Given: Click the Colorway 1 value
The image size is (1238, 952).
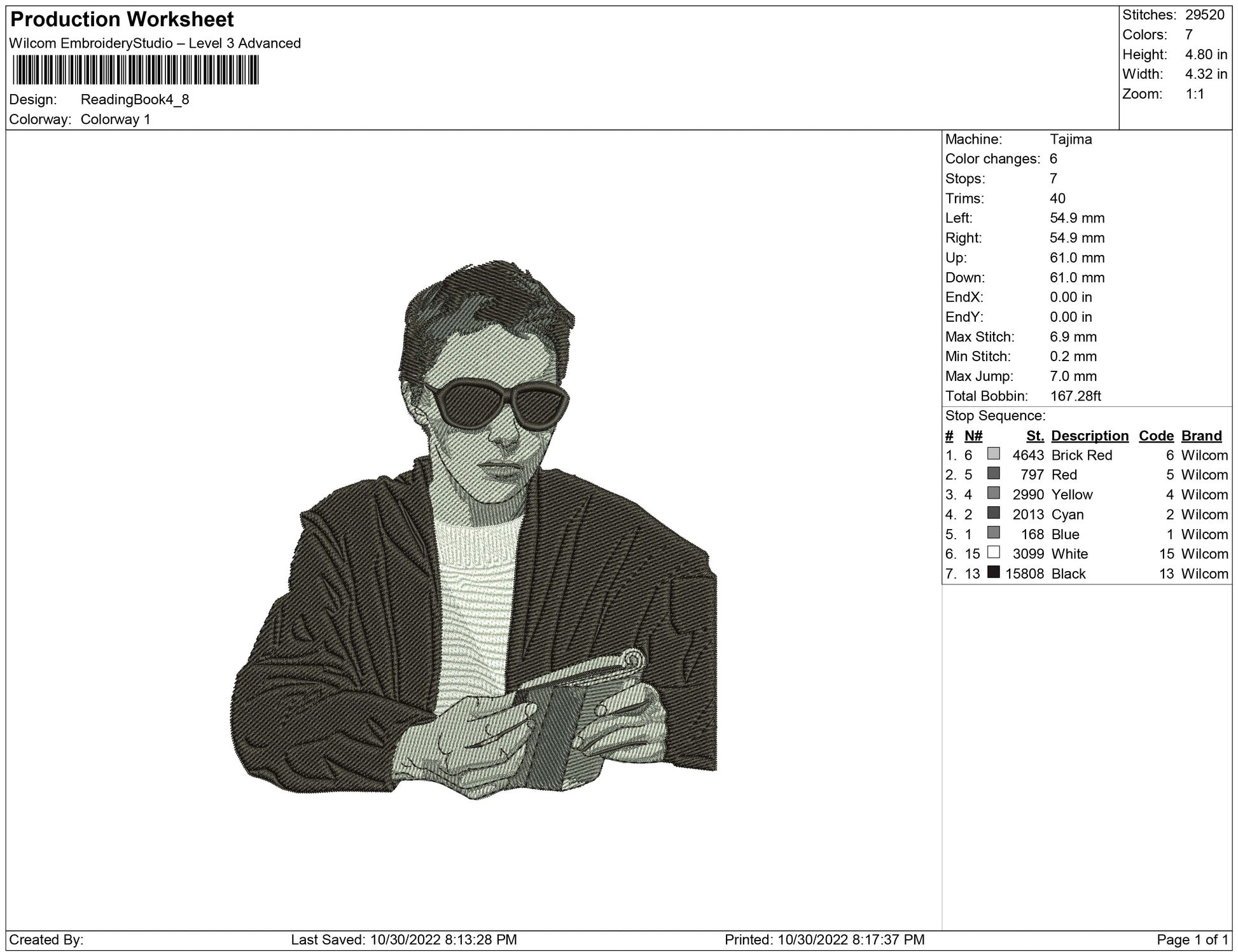Looking at the screenshot, I should pos(115,120).
